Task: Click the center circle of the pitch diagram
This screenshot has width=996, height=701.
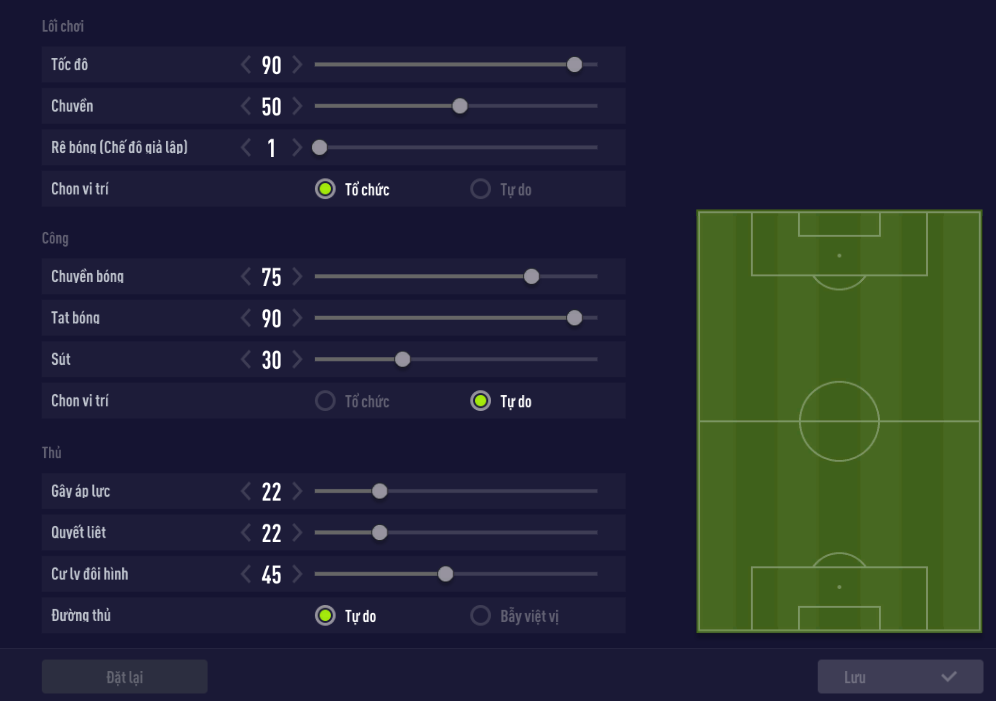Action: (839, 421)
